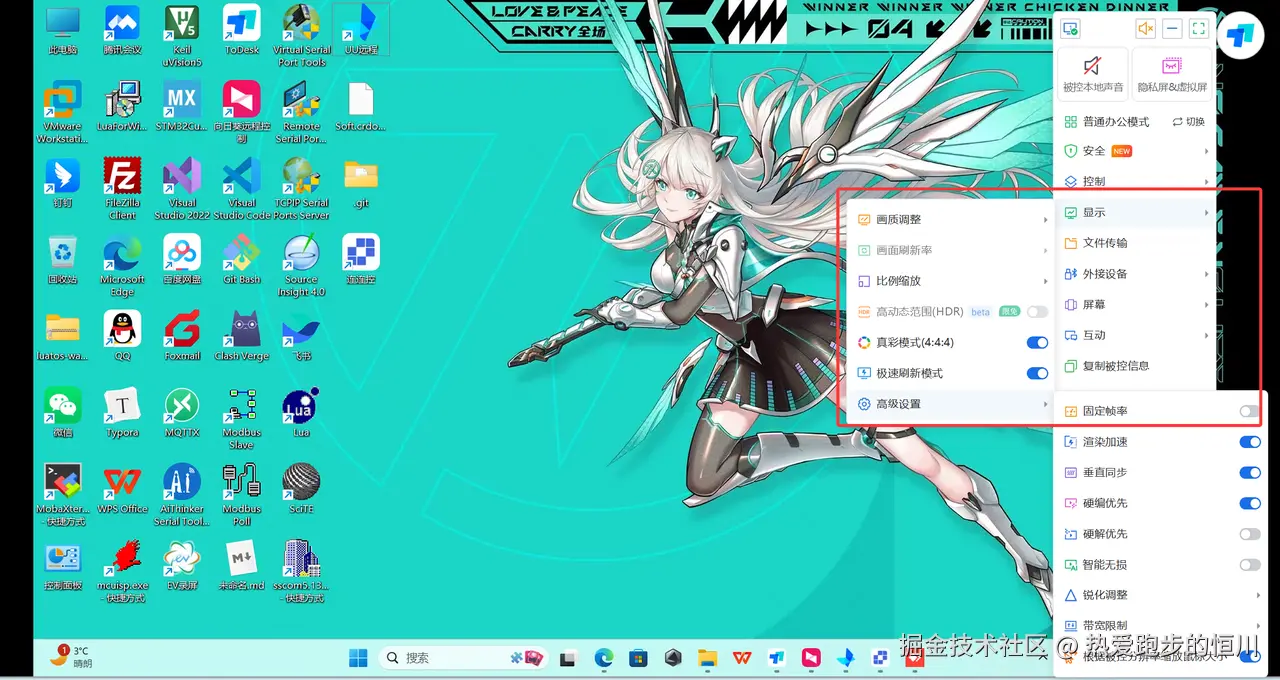Click the 高动态范围(HDR) toggle switch
Screen dimensions: 1280x680
pyautogui.click(x=1037, y=312)
